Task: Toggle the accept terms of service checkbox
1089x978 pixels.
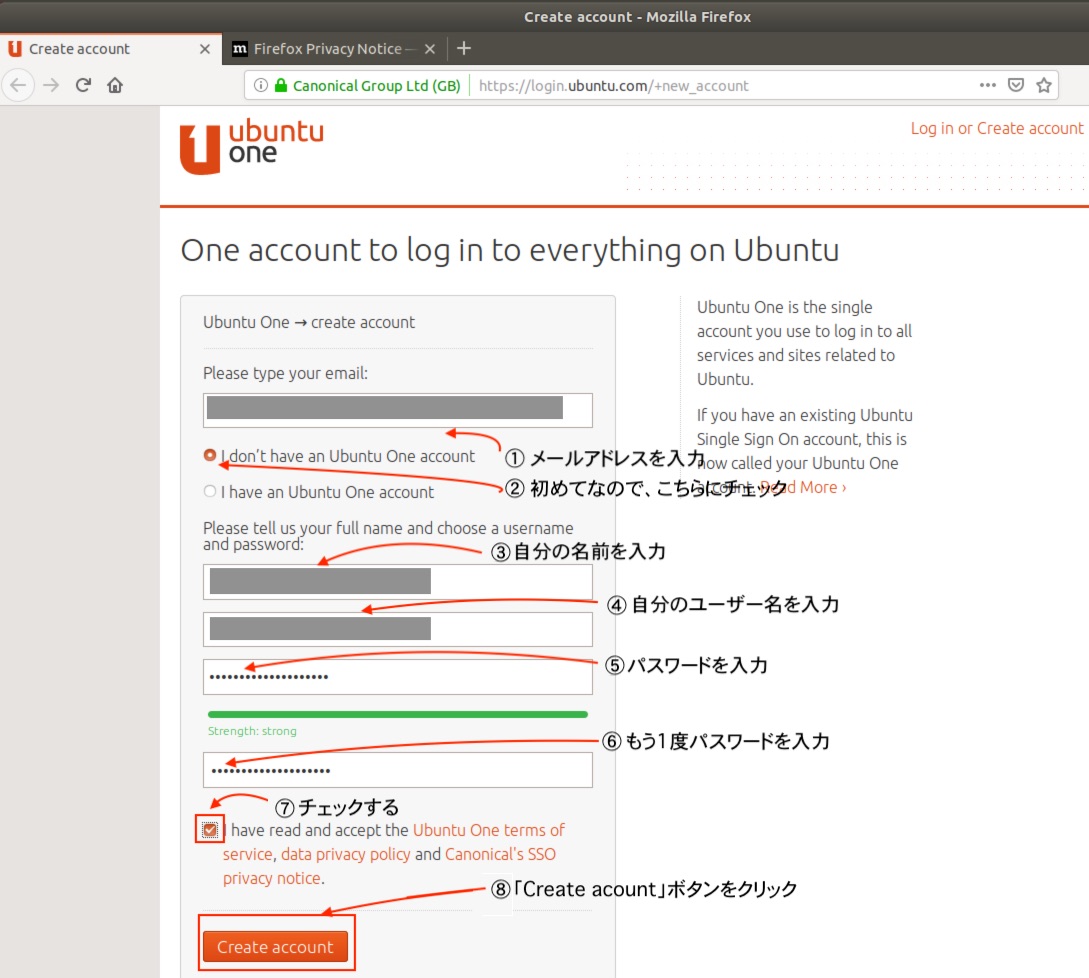Action: point(210,829)
